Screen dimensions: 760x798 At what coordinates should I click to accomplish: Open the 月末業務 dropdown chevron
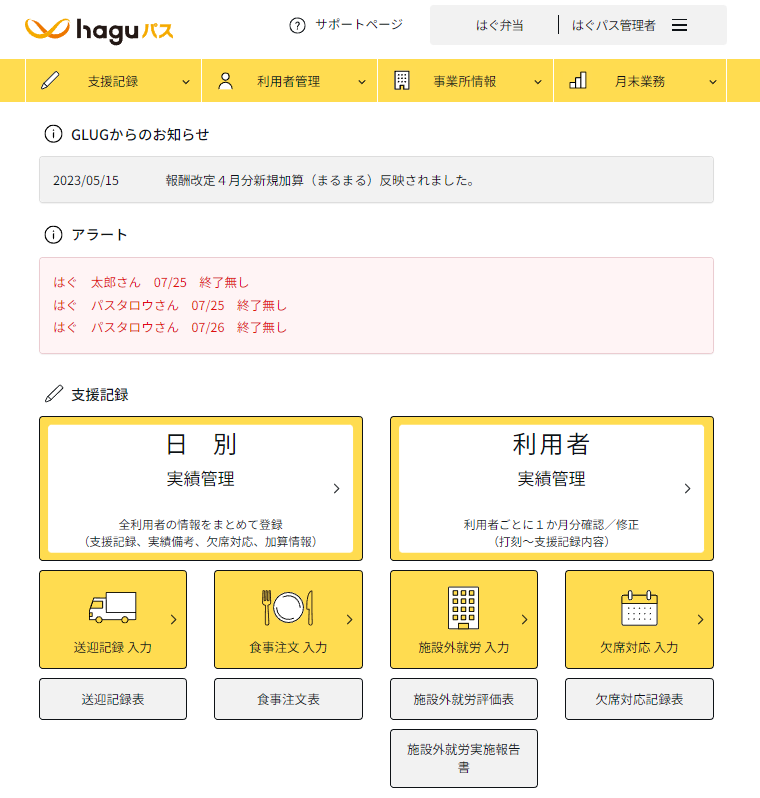713,82
